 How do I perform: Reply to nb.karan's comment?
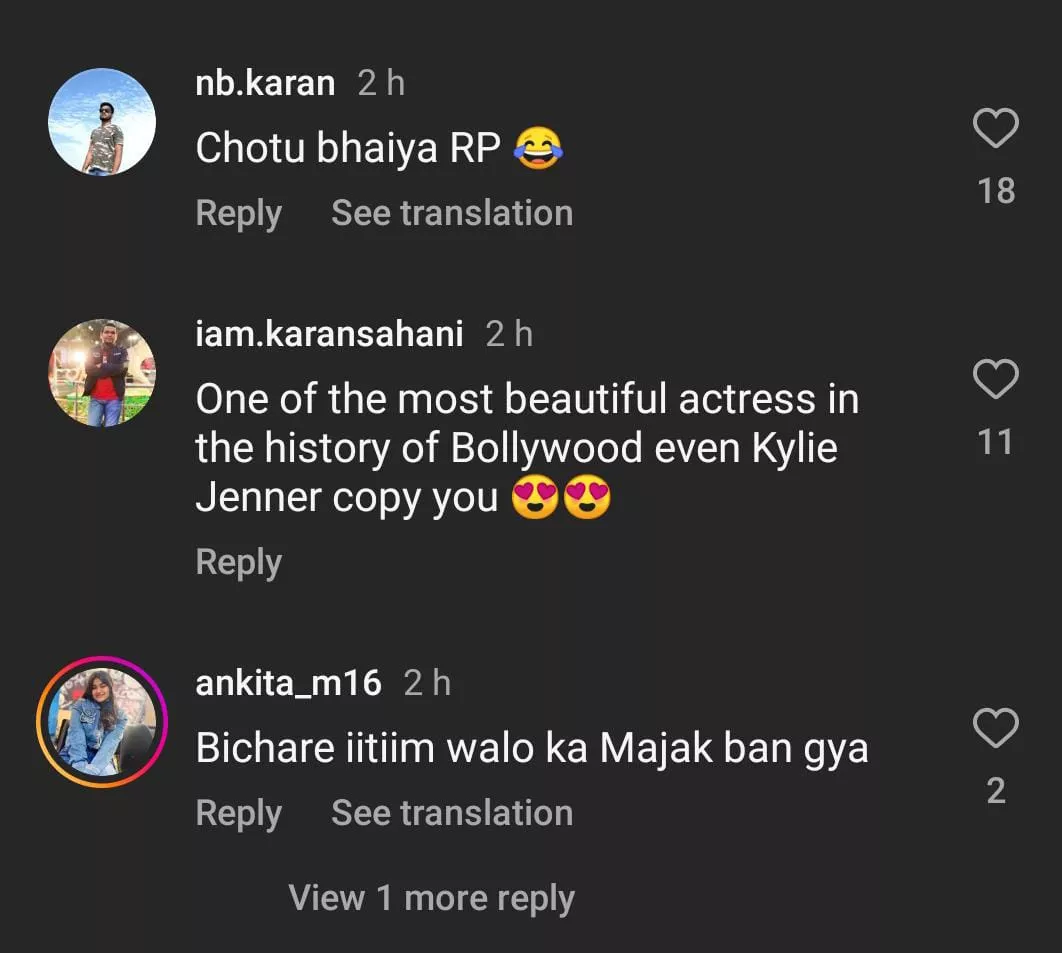238,213
